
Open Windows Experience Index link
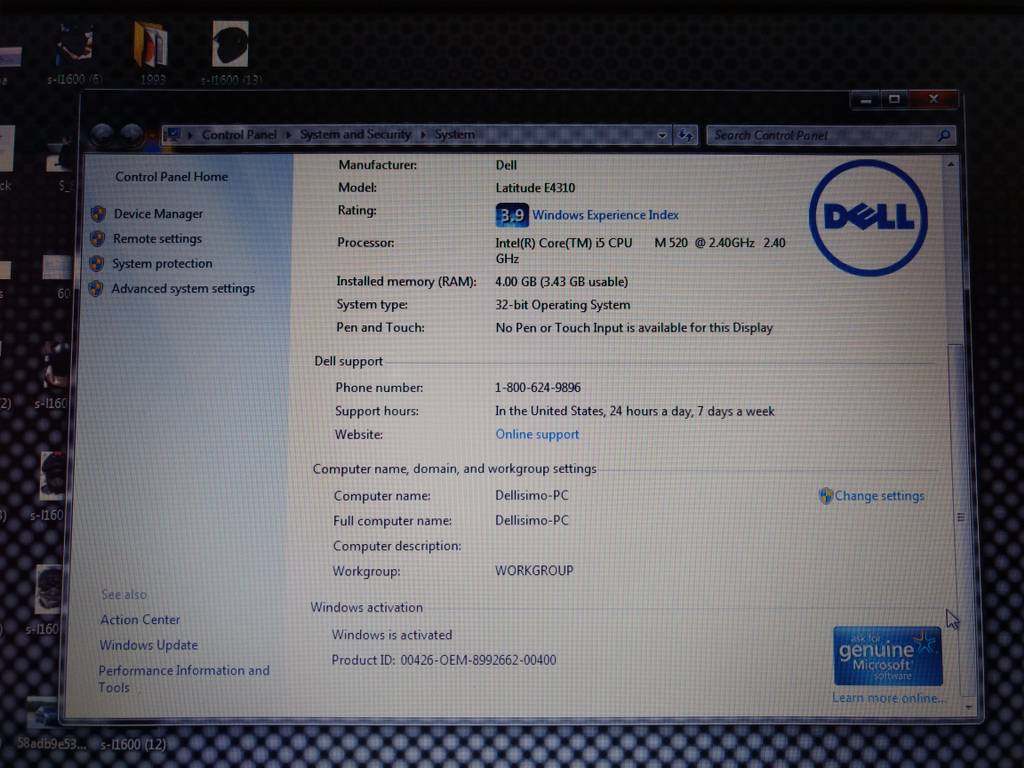point(605,215)
